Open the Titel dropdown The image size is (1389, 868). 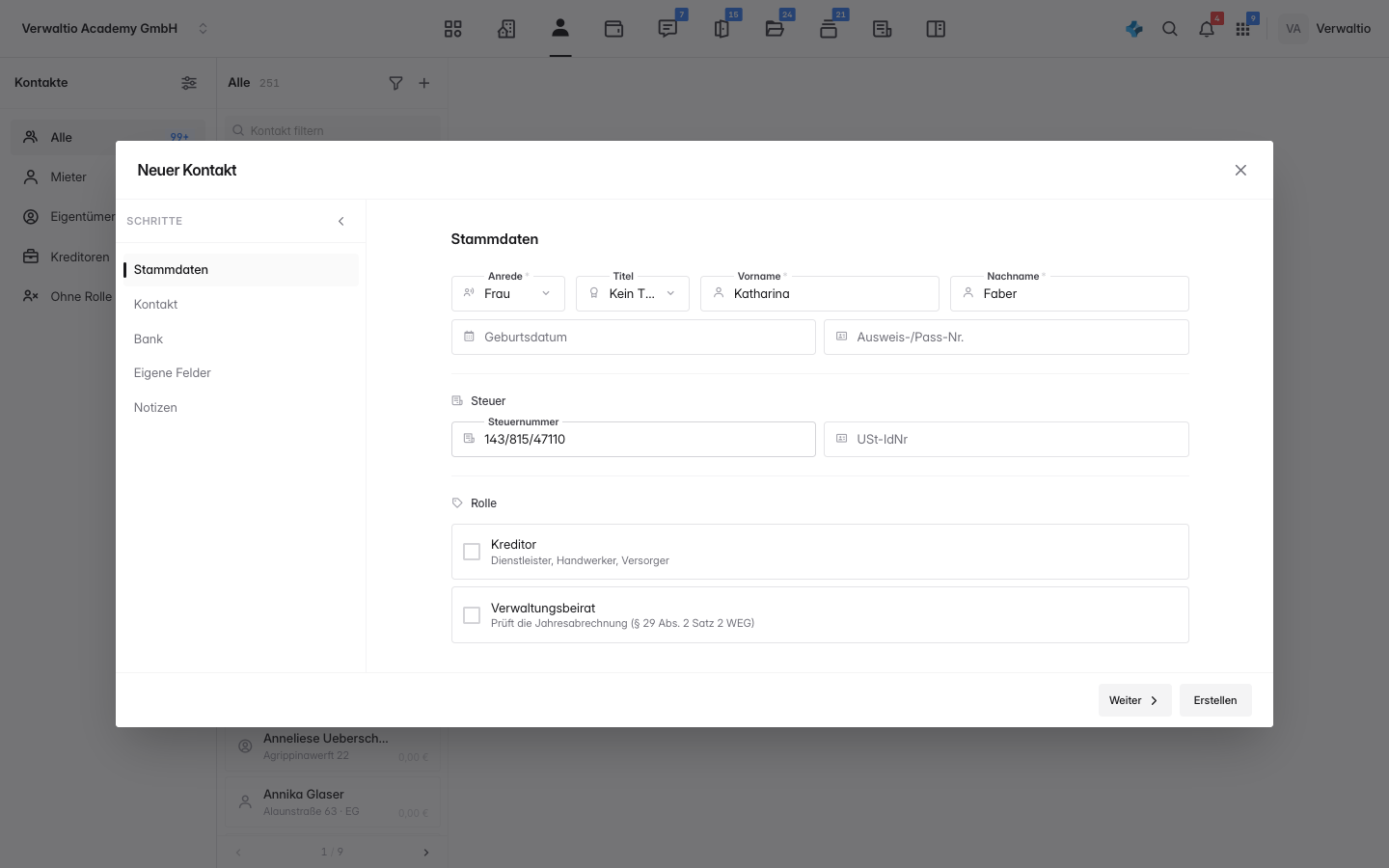pyautogui.click(x=633, y=293)
